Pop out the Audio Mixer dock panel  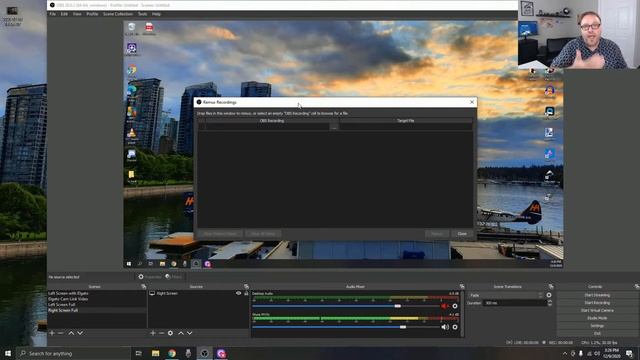pos(462,287)
